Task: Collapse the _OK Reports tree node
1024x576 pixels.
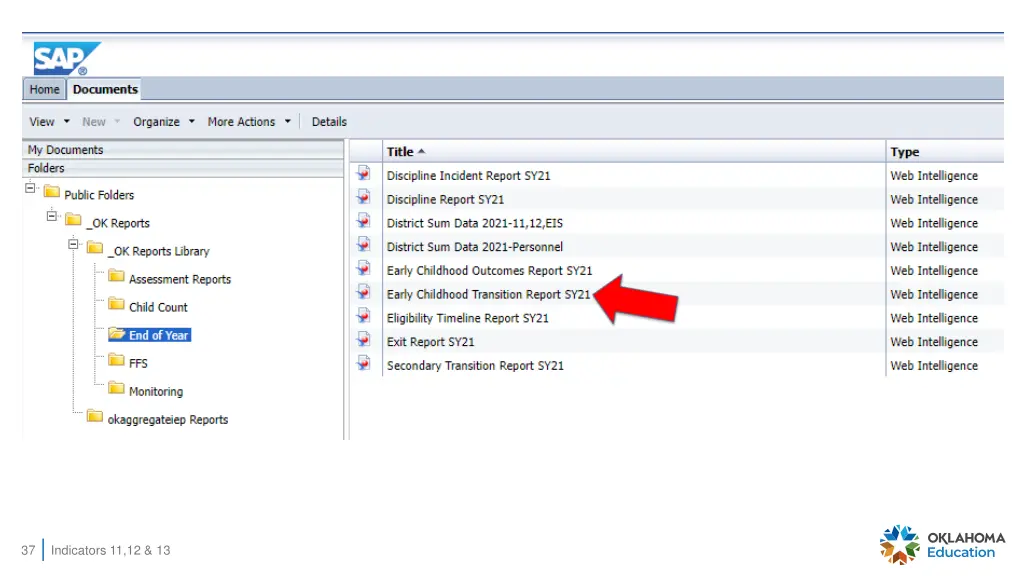Action: point(52,216)
